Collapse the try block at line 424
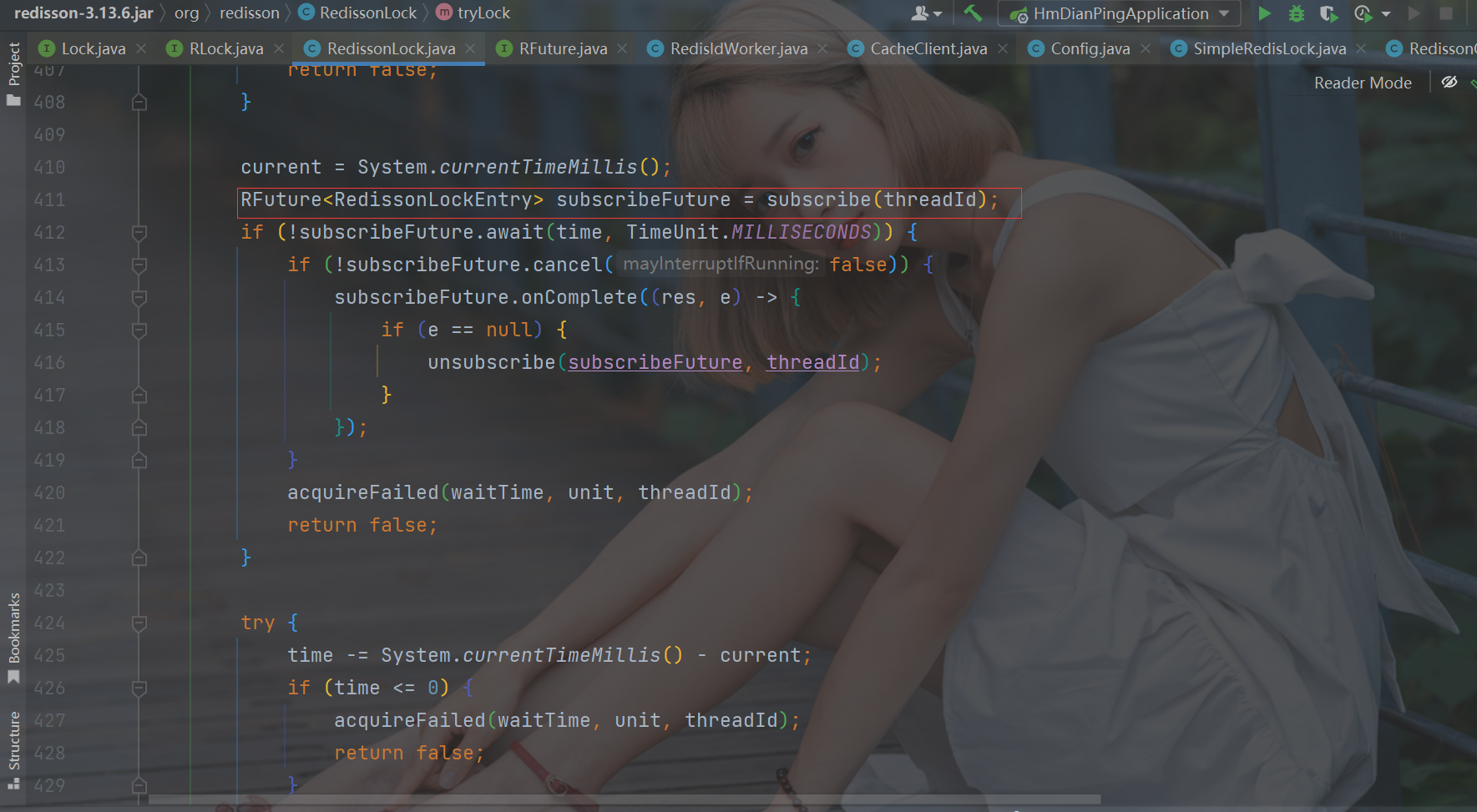This screenshot has height=812, width=1477. [x=139, y=623]
